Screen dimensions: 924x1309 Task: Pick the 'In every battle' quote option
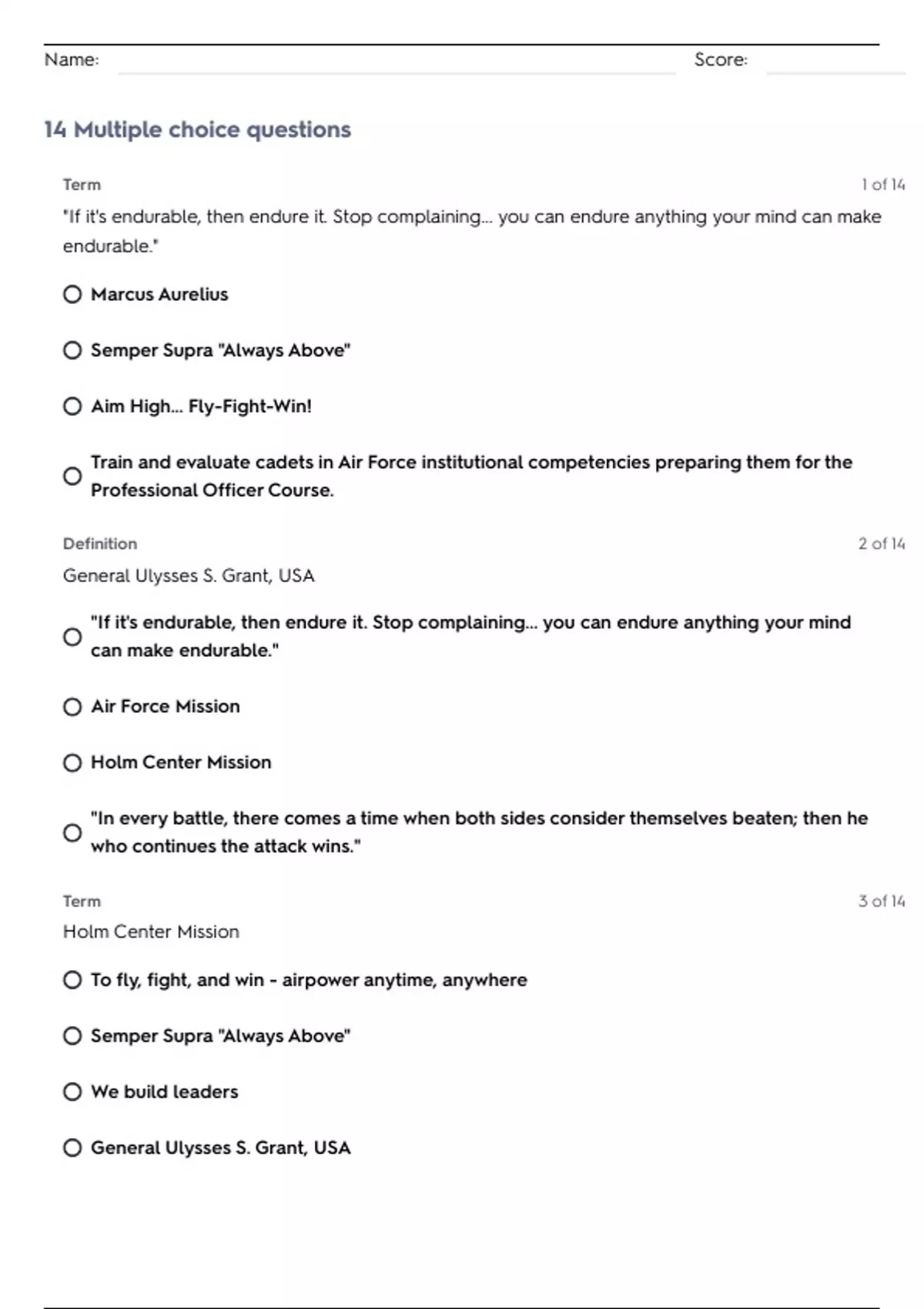pos(72,832)
